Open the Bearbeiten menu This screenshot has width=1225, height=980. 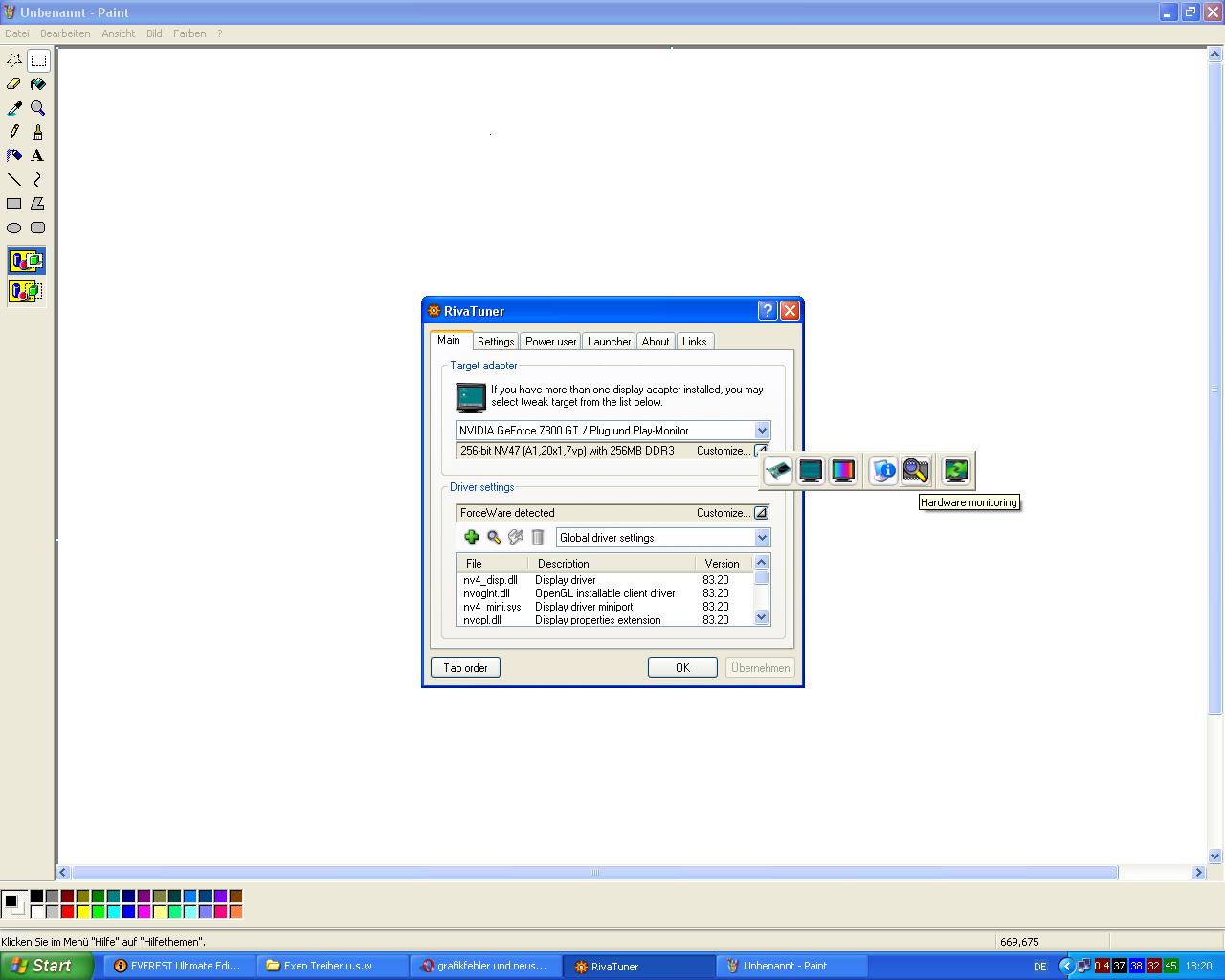point(65,33)
